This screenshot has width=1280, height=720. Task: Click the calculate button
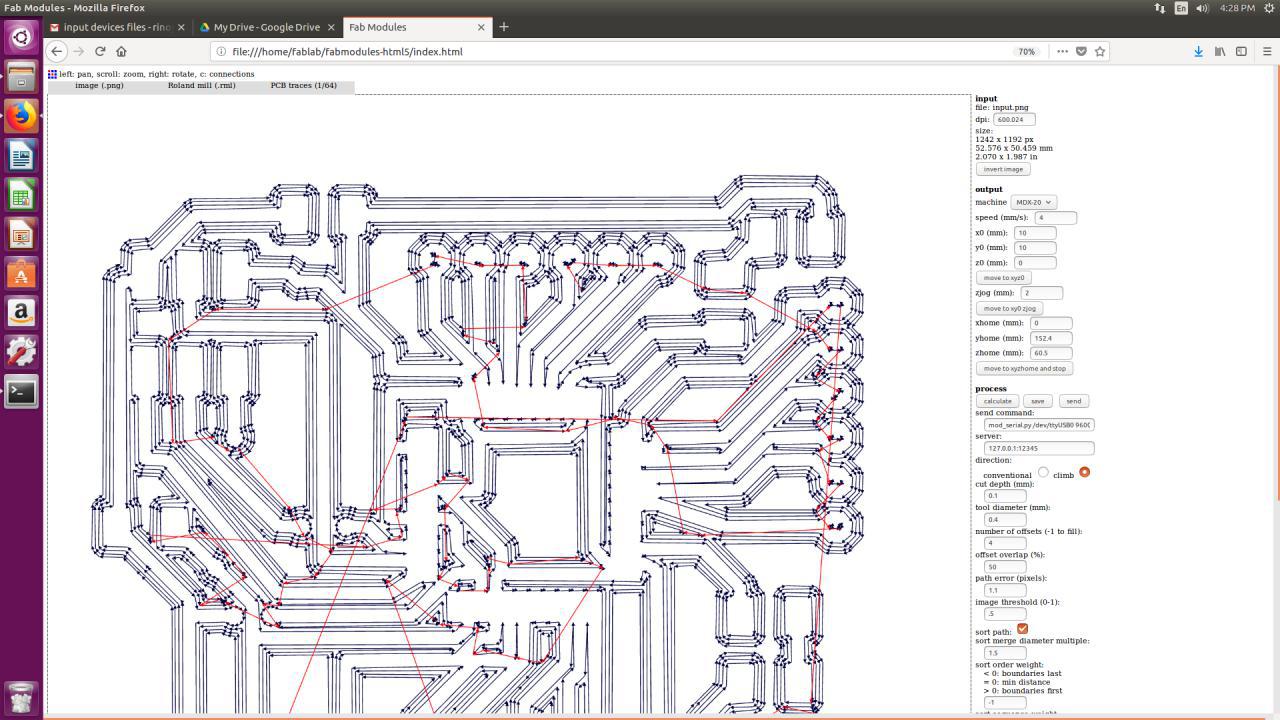[x=997, y=401]
